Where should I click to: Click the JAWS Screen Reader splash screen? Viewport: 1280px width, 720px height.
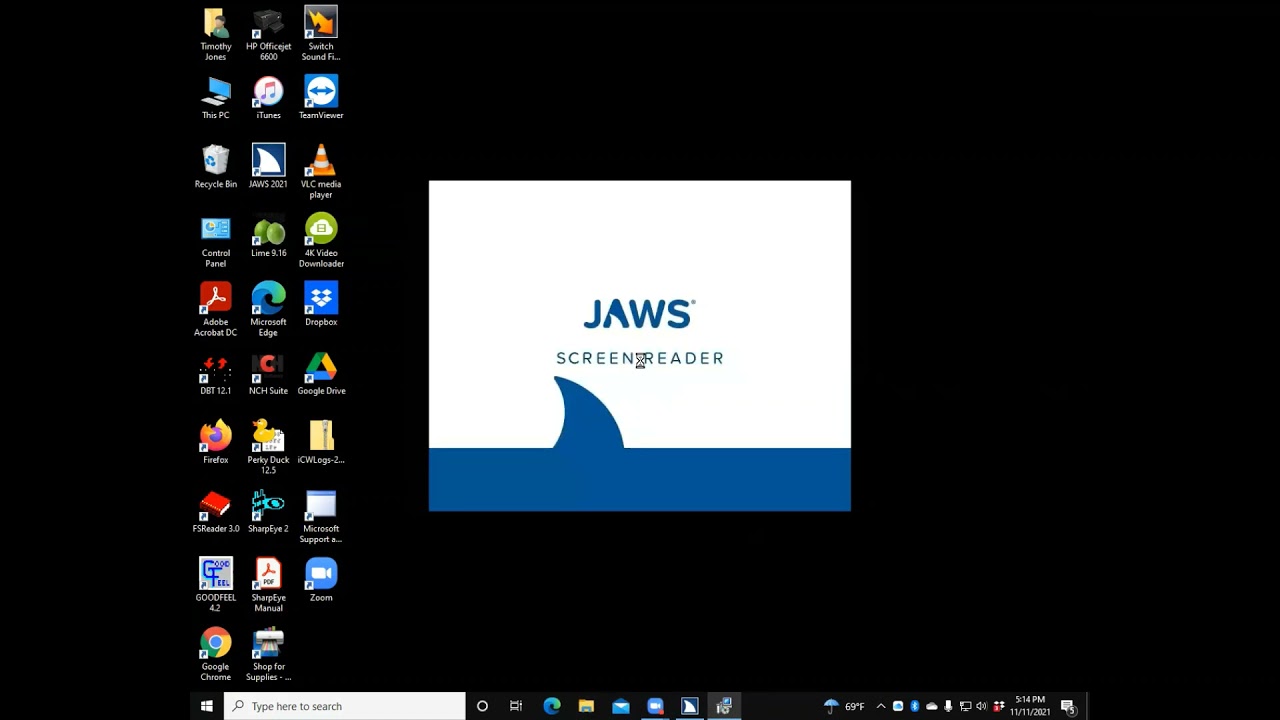coord(640,346)
